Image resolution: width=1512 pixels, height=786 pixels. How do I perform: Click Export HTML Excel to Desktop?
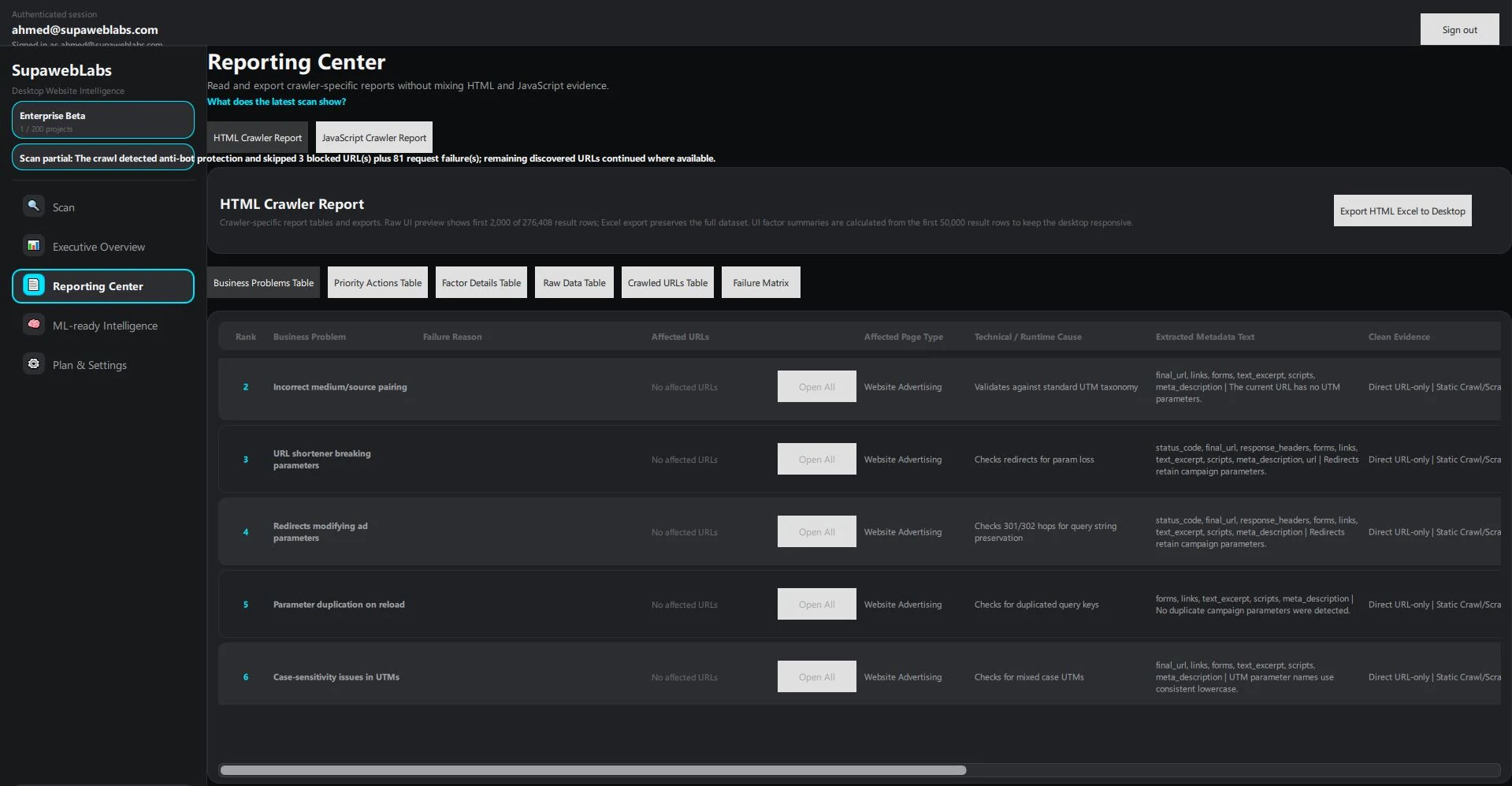point(1402,210)
